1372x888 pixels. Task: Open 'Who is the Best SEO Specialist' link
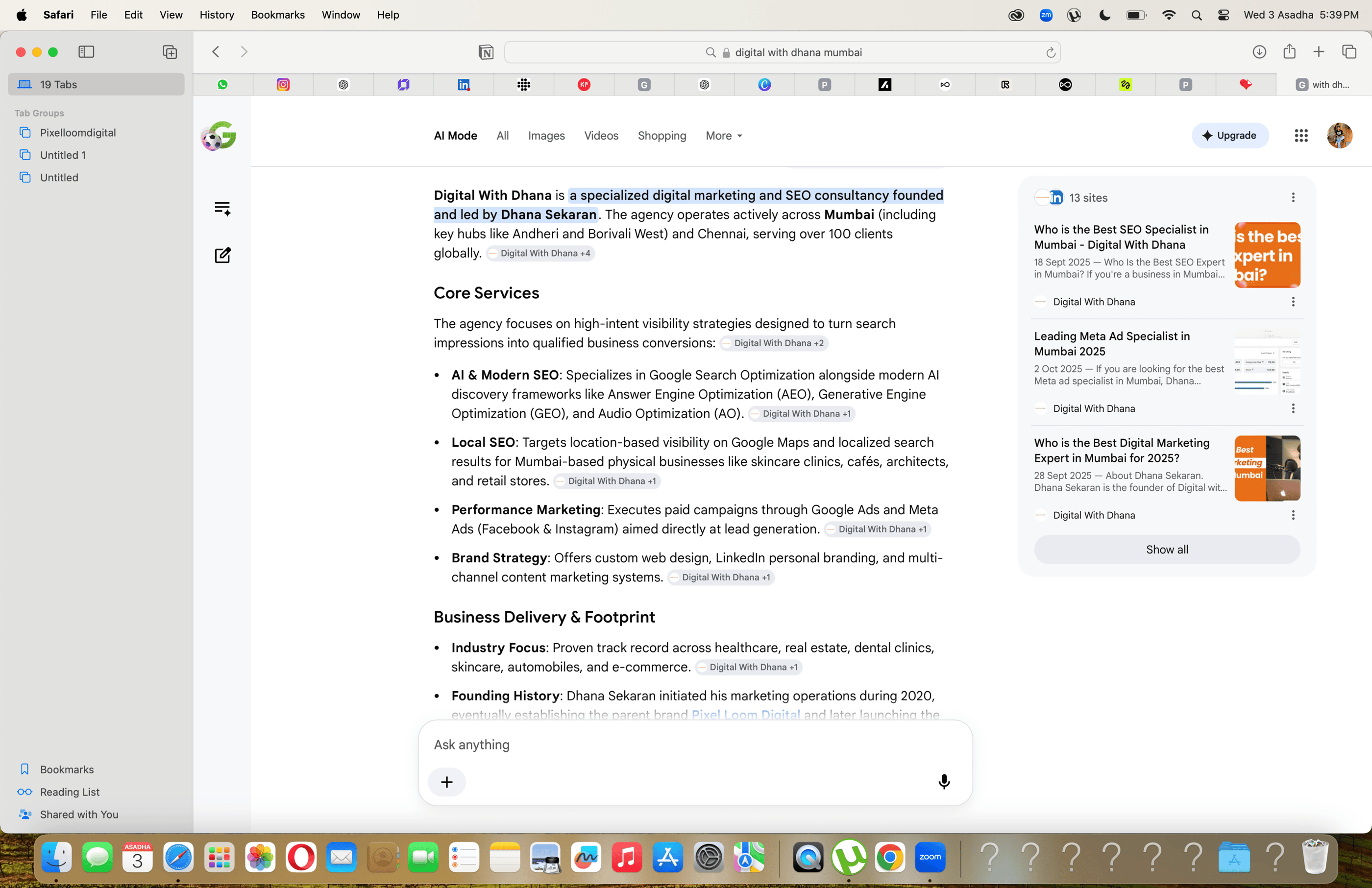[1121, 237]
